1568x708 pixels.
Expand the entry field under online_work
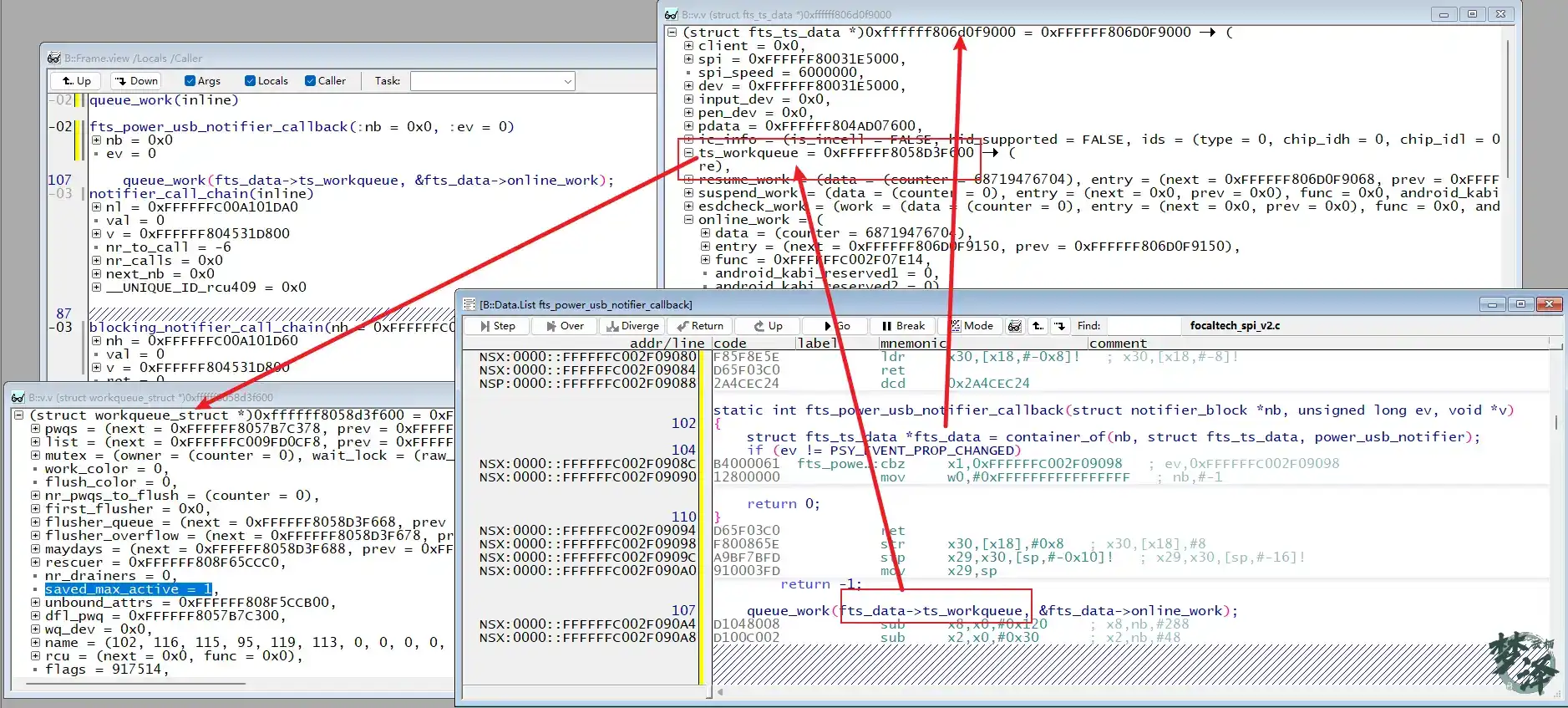(x=705, y=247)
